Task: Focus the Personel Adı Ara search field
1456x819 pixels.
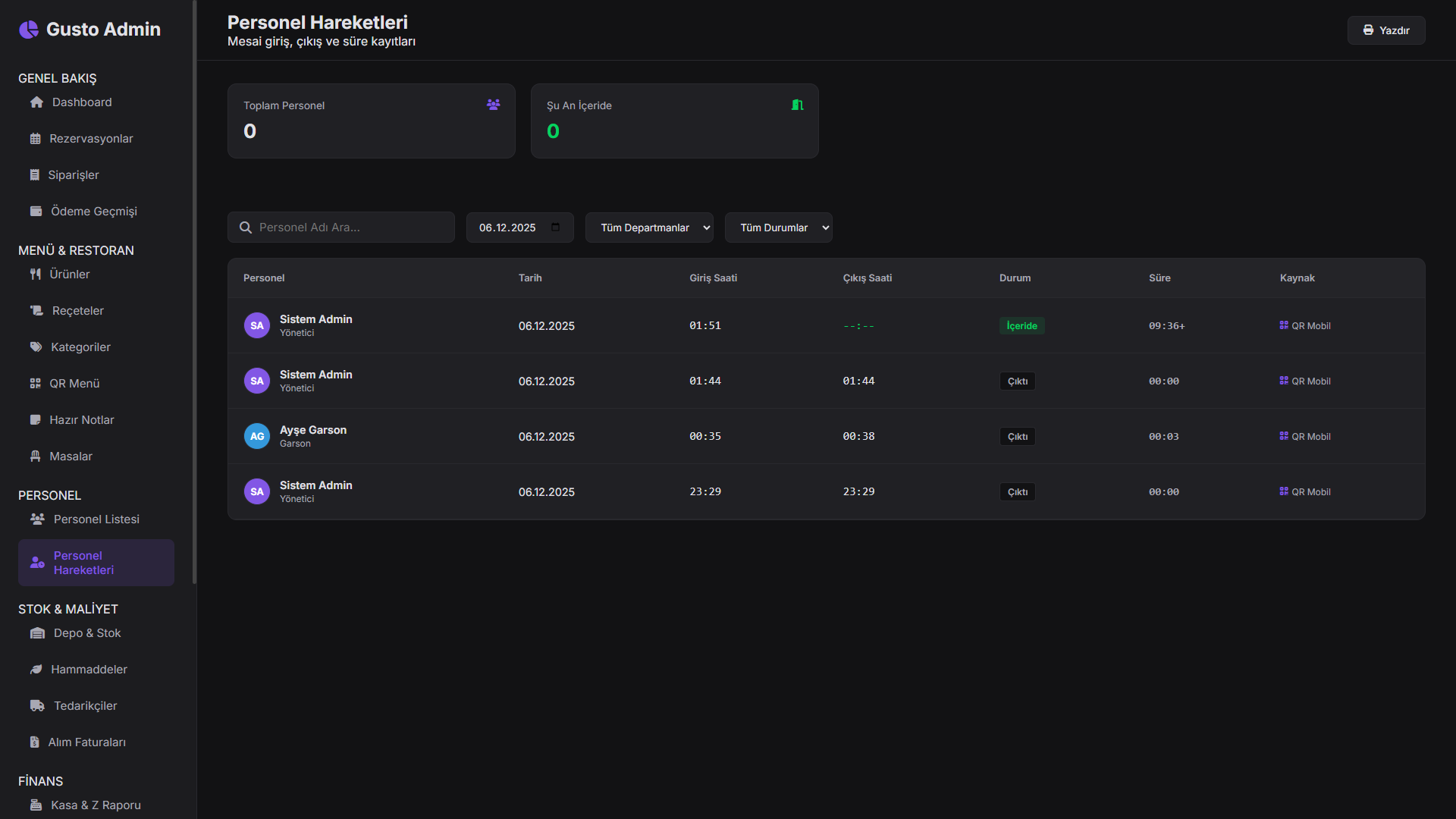Action: [341, 227]
